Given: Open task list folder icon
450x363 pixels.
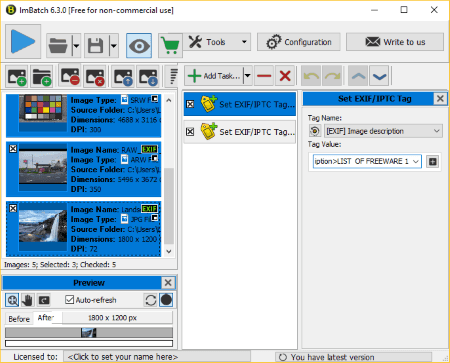Looking at the screenshot, I should click(58, 45).
